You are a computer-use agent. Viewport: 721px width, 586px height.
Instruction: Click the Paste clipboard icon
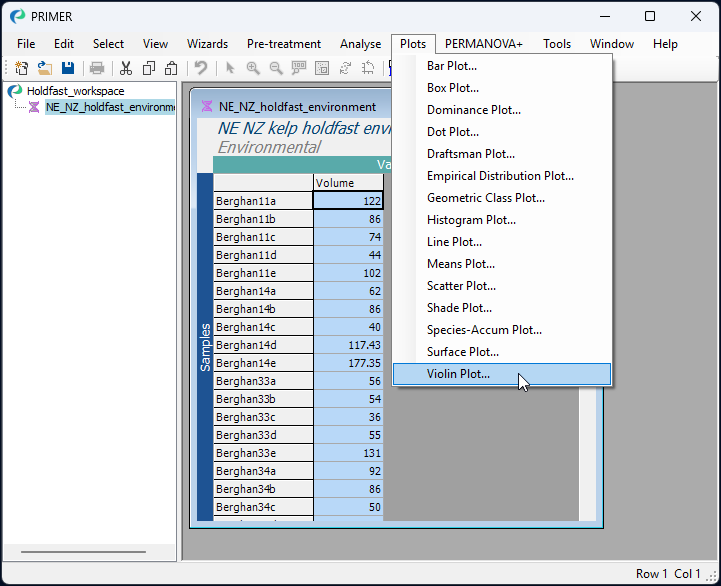(171, 68)
